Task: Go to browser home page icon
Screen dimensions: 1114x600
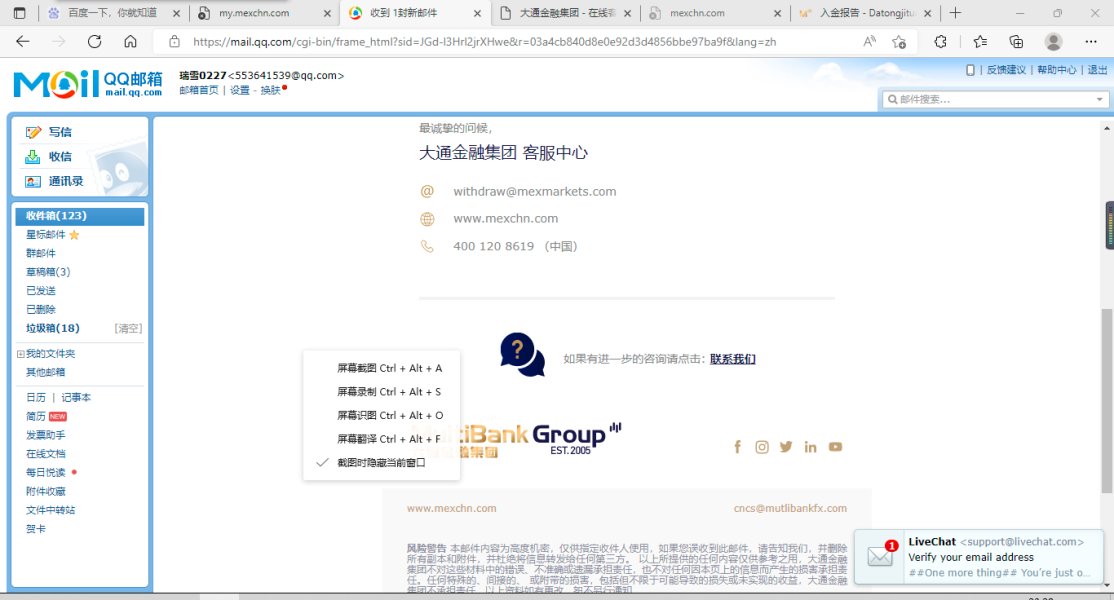Action: pos(131,42)
